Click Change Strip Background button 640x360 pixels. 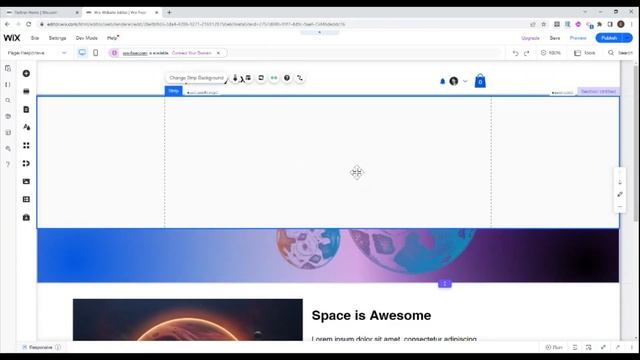click(196, 78)
